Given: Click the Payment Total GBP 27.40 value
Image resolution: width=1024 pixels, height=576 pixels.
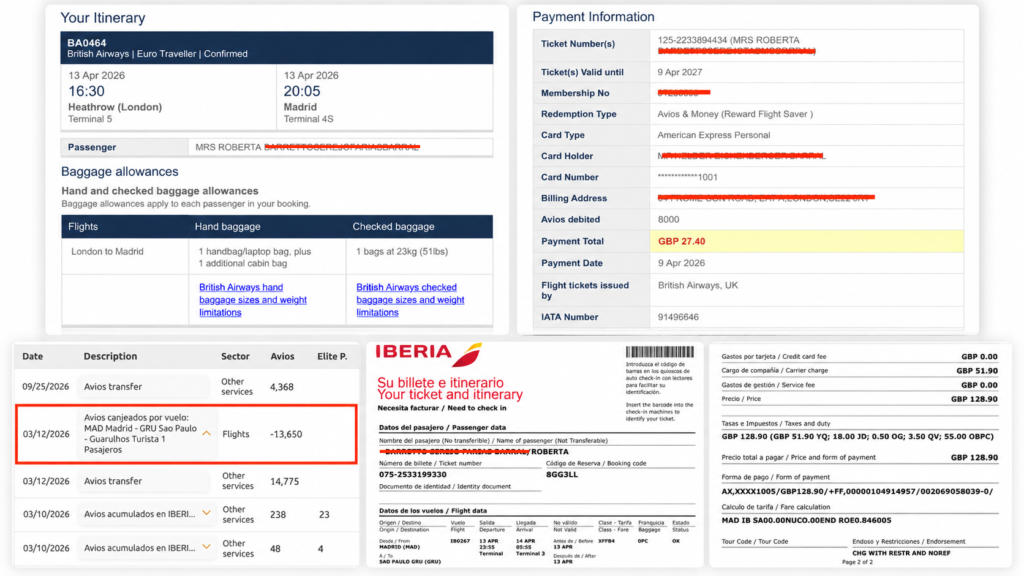Looking at the screenshot, I should tap(681, 242).
